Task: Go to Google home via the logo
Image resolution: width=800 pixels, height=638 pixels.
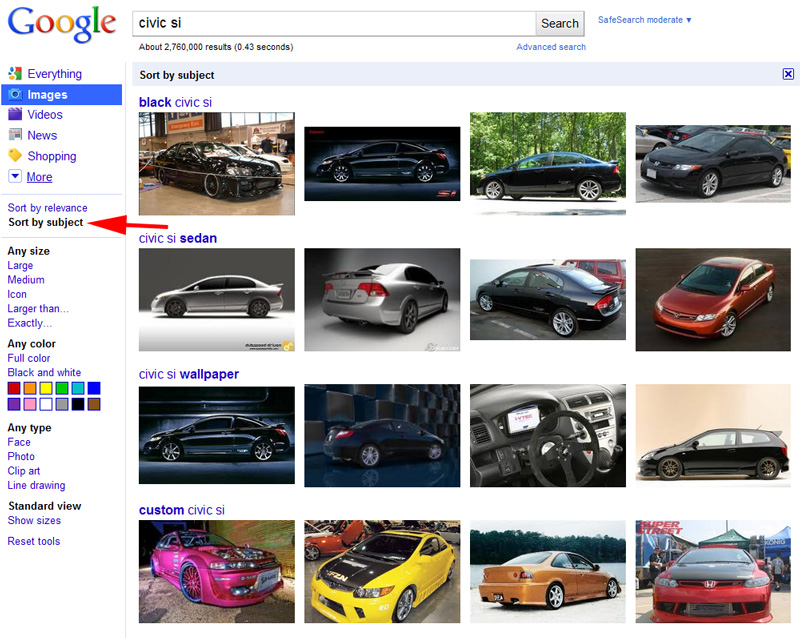Action: pyautogui.click(x=62, y=24)
